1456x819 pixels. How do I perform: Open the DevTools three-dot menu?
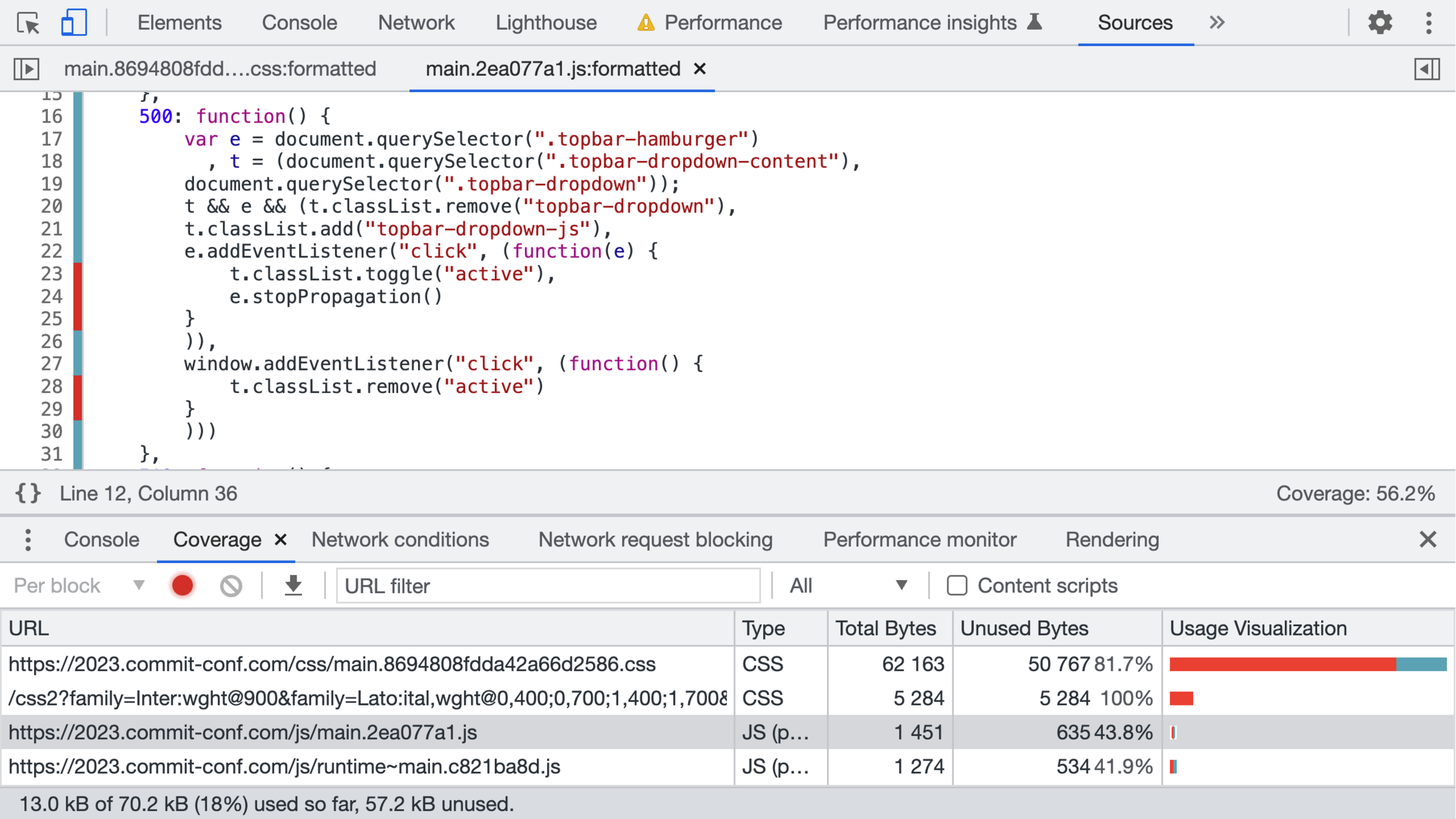coord(1429,23)
